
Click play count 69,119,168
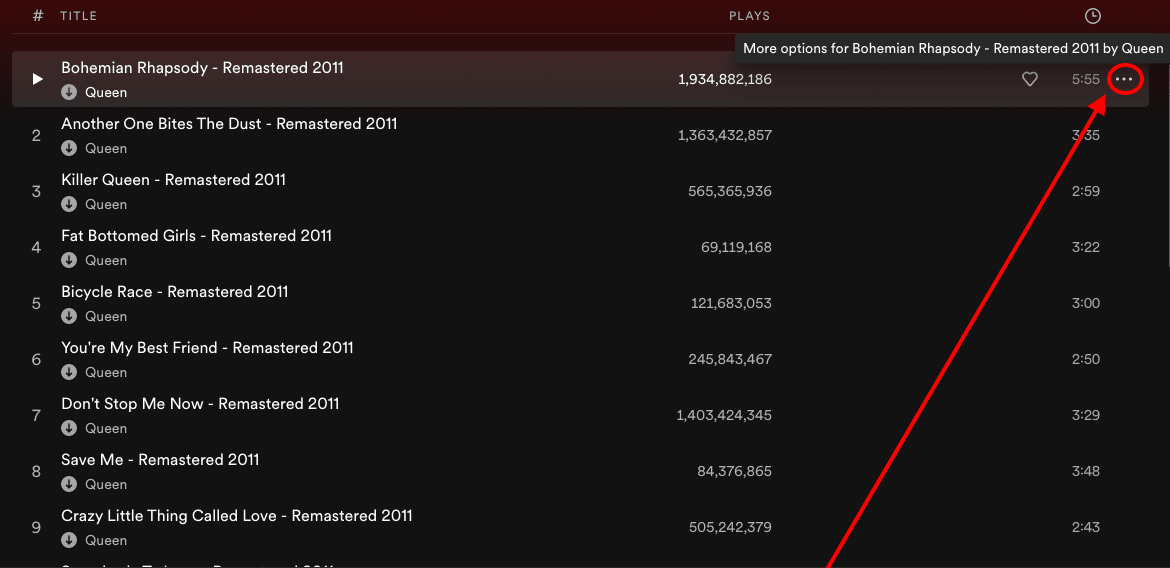[x=736, y=247]
